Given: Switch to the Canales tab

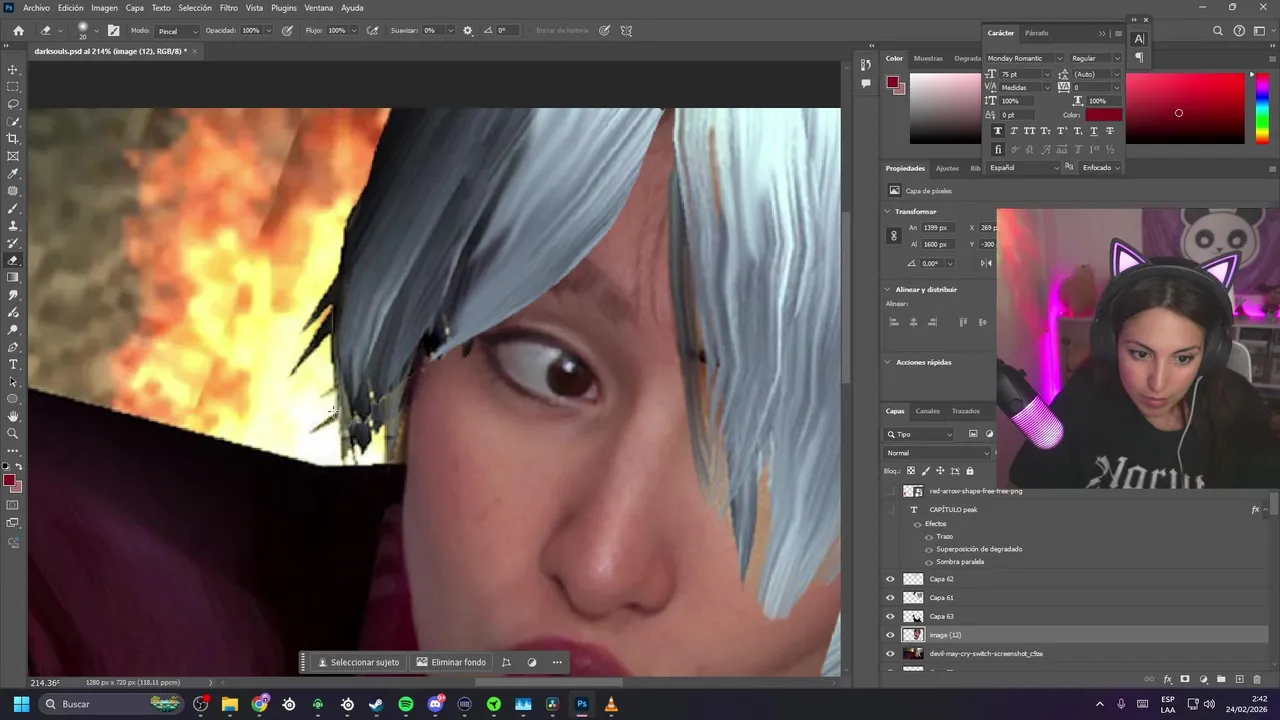Looking at the screenshot, I should pyautogui.click(x=928, y=411).
